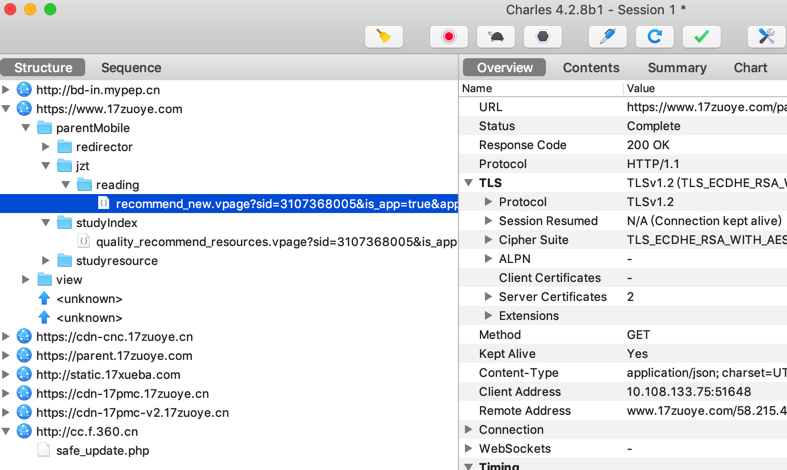Expand the Session Resumed row

(488, 221)
